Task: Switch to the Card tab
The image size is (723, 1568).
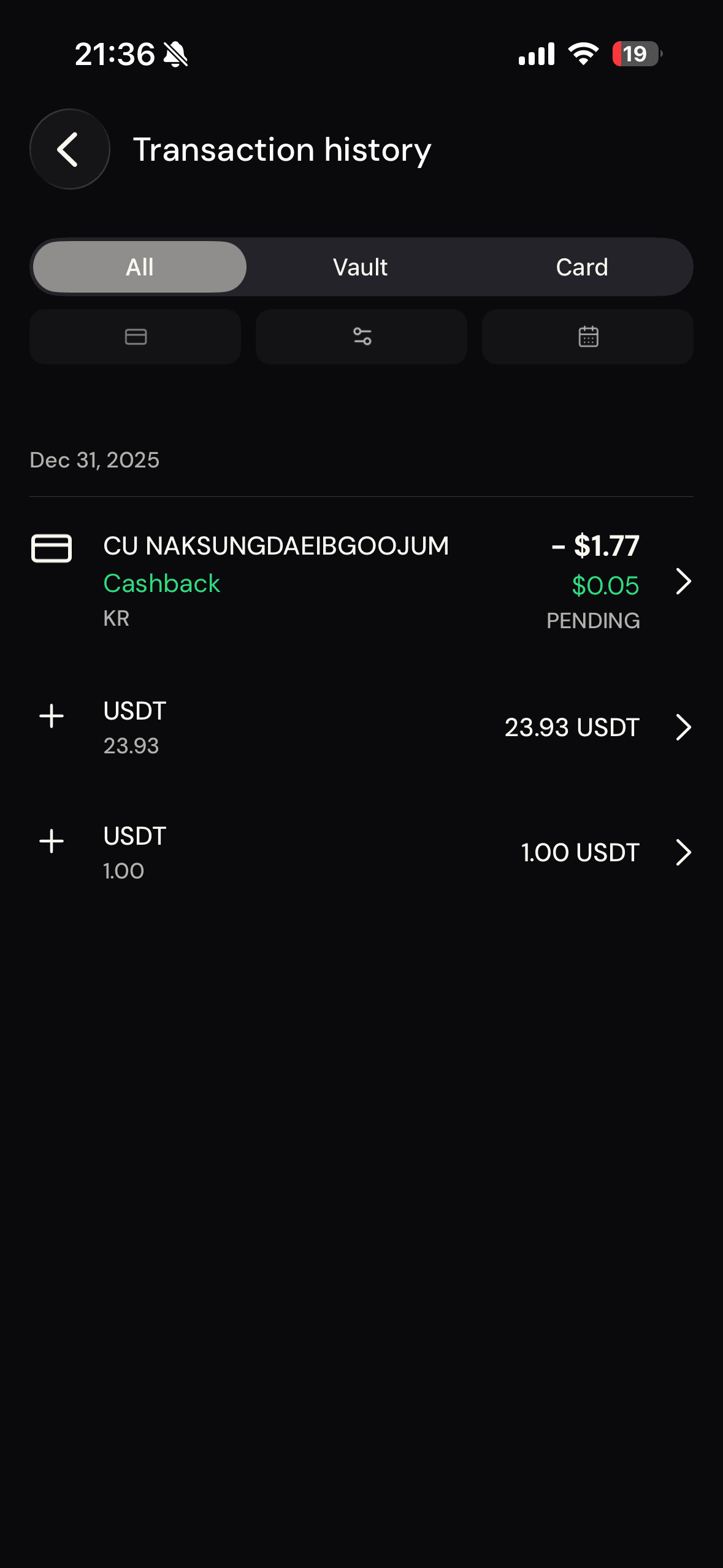Action: (582, 267)
